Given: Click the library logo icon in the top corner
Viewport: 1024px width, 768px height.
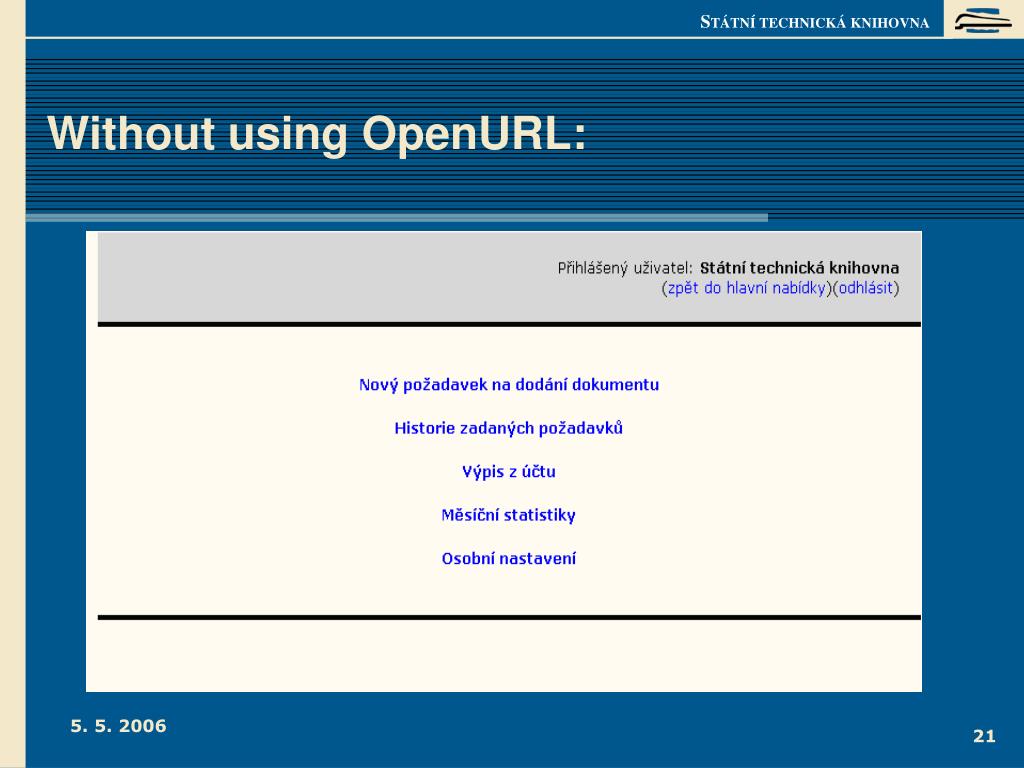Looking at the screenshot, I should pyautogui.click(x=983, y=20).
